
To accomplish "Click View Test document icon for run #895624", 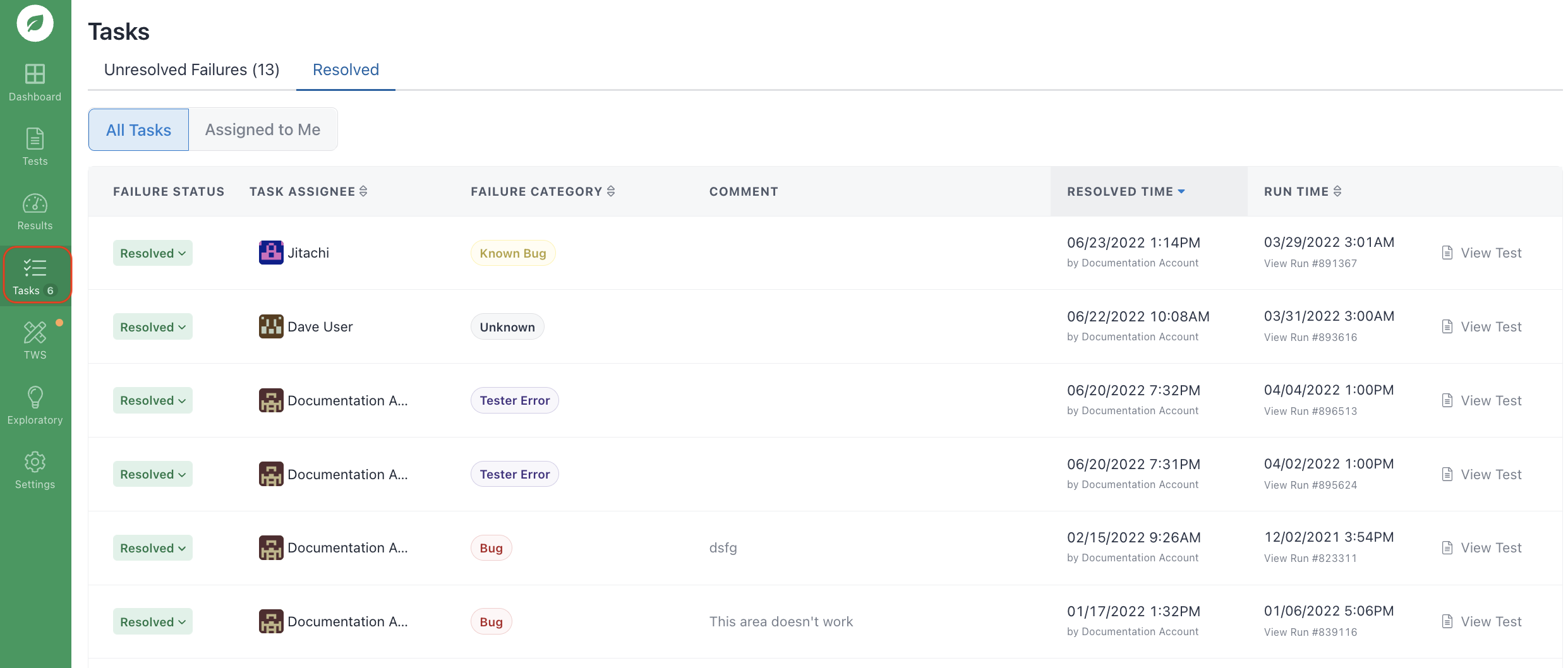I will coord(1447,474).
